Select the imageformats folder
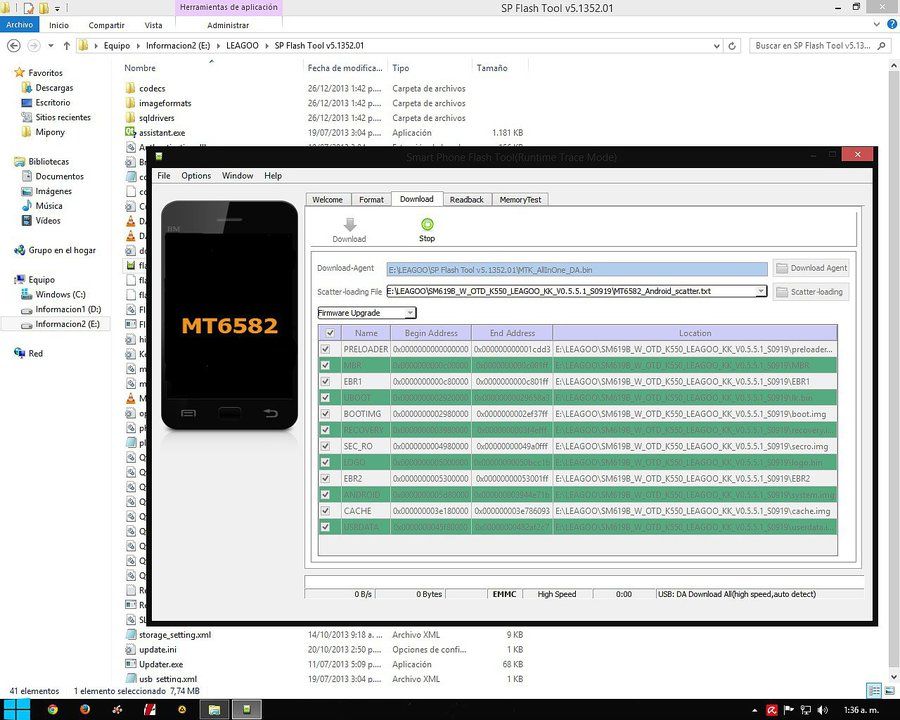The height and width of the screenshot is (720, 900). 165,103
